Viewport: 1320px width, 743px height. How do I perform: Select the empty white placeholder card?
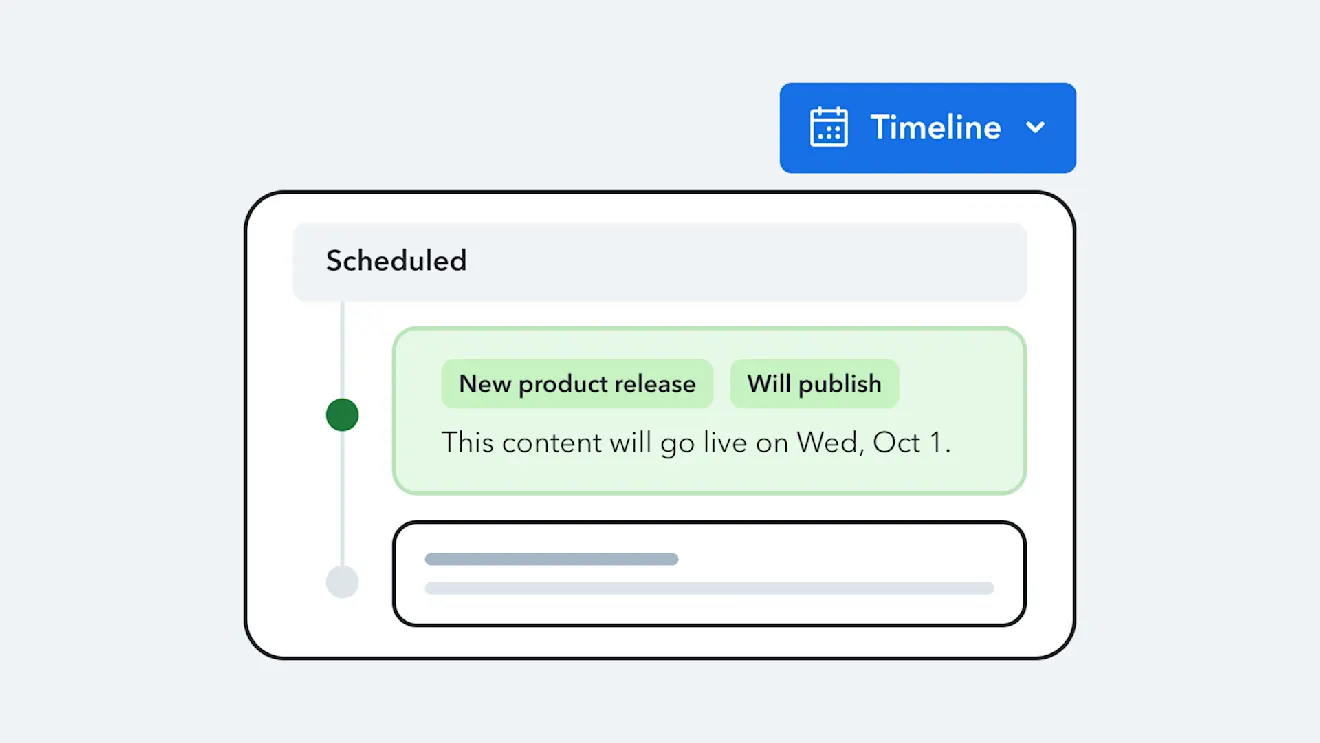pos(708,610)
